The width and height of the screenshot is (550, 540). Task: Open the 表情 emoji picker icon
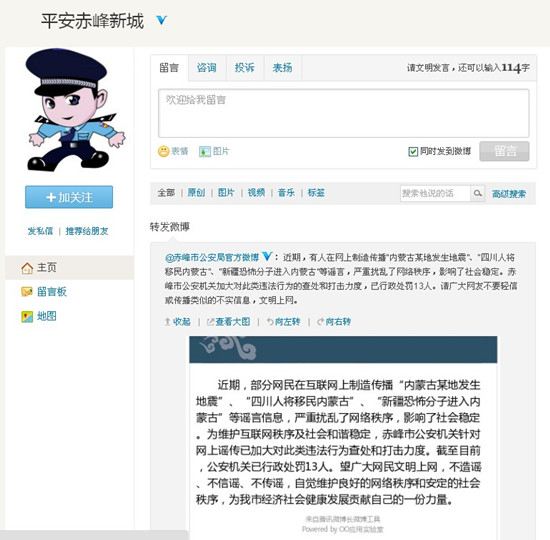pos(163,151)
